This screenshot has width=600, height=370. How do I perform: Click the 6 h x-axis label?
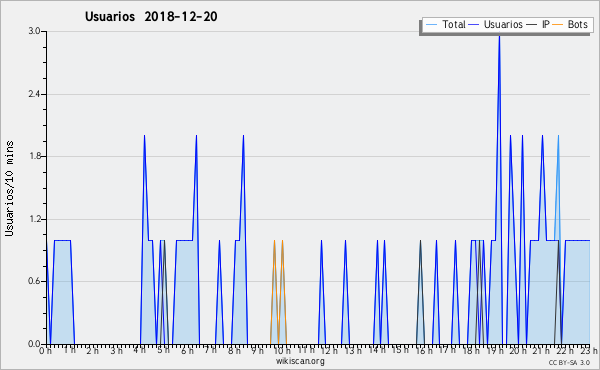[187, 350]
